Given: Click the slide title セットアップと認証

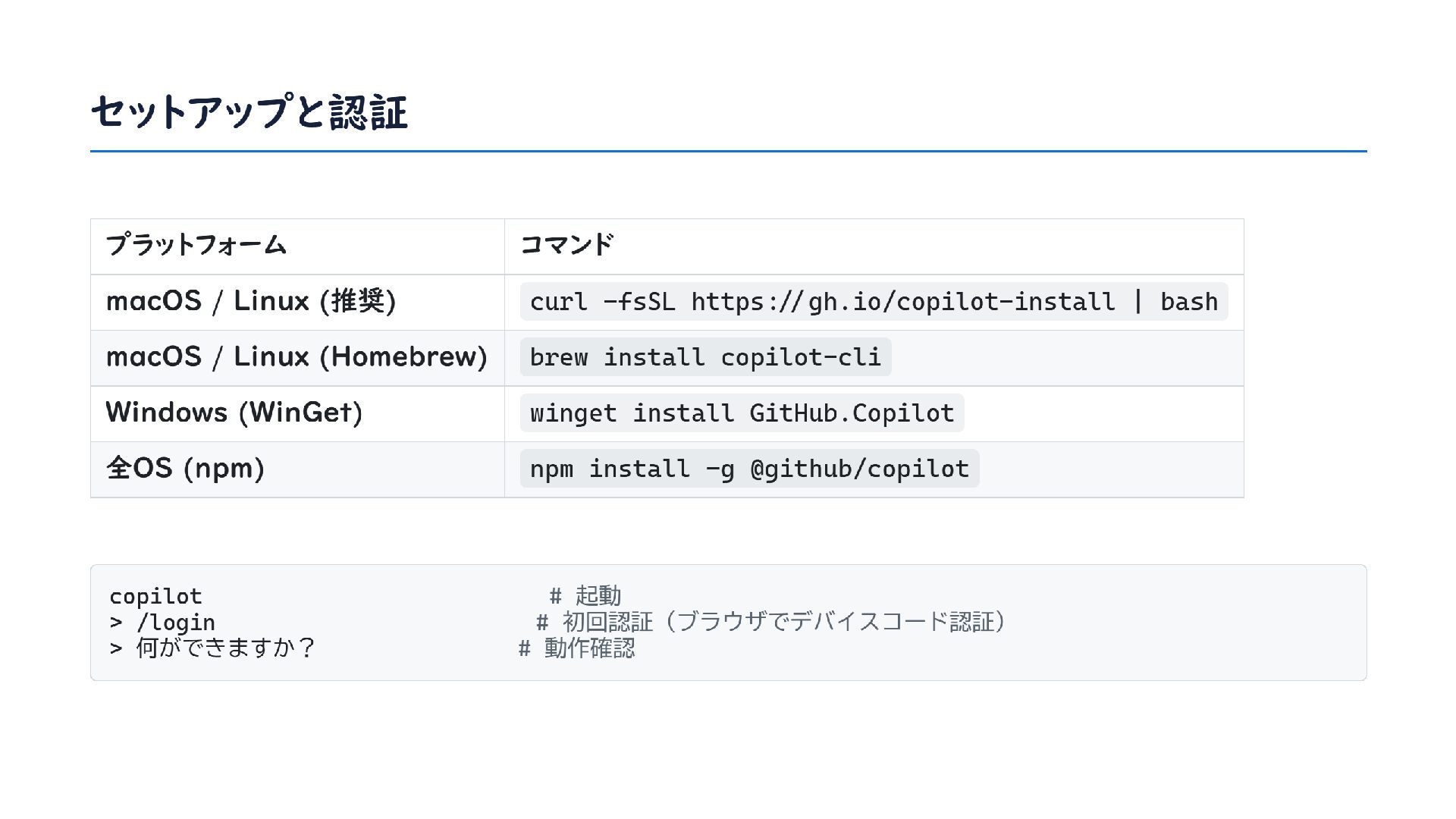Looking at the screenshot, I should [x=249, y=112].
